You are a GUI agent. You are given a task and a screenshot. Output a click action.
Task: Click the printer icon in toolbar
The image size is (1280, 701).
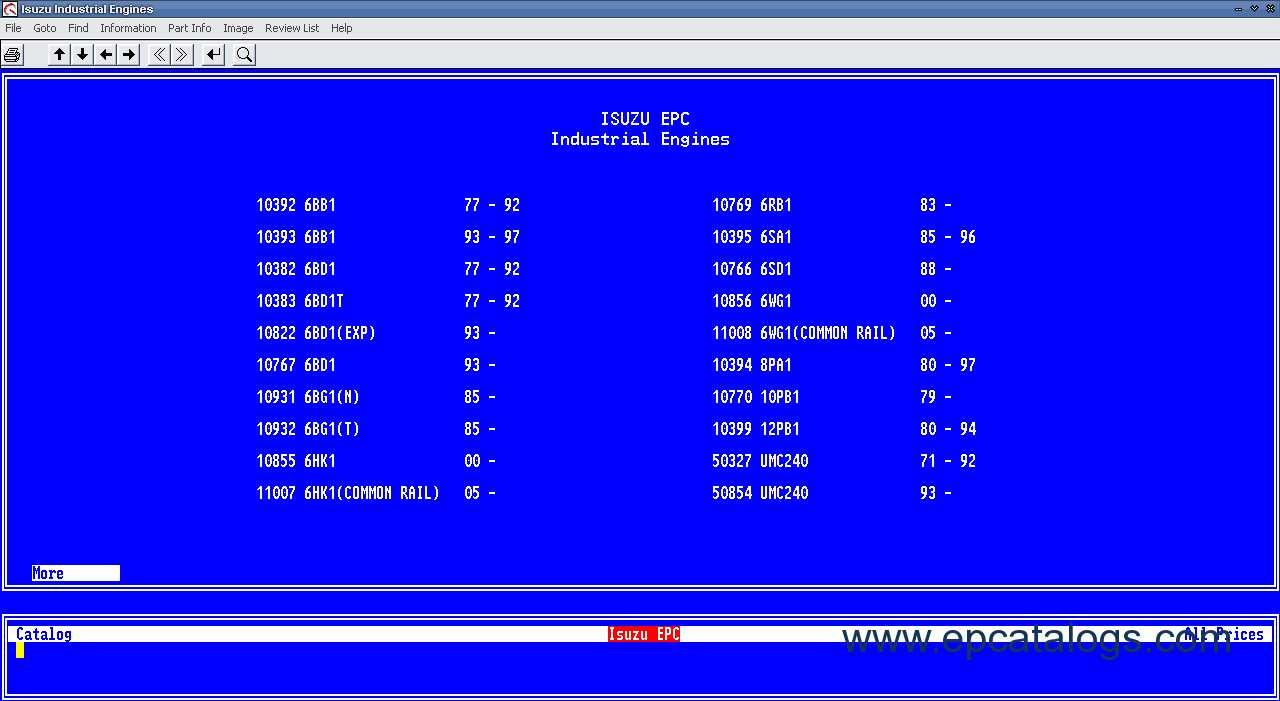[12, 55]
